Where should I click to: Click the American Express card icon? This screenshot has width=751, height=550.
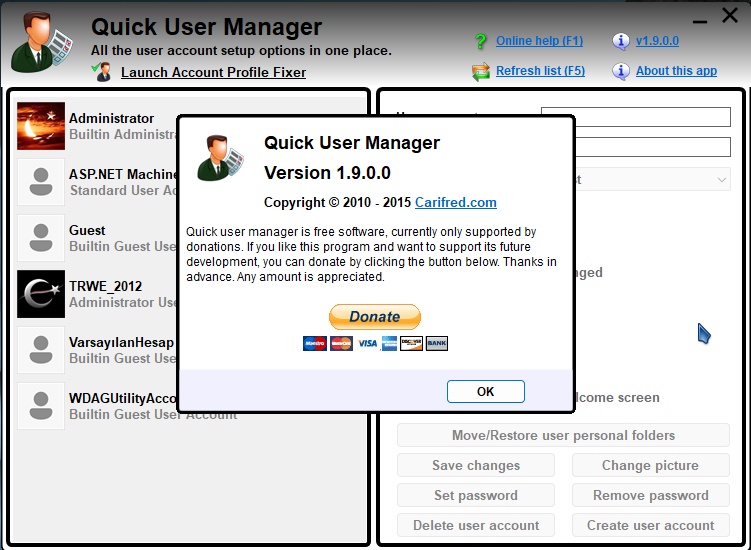(389, 344)
